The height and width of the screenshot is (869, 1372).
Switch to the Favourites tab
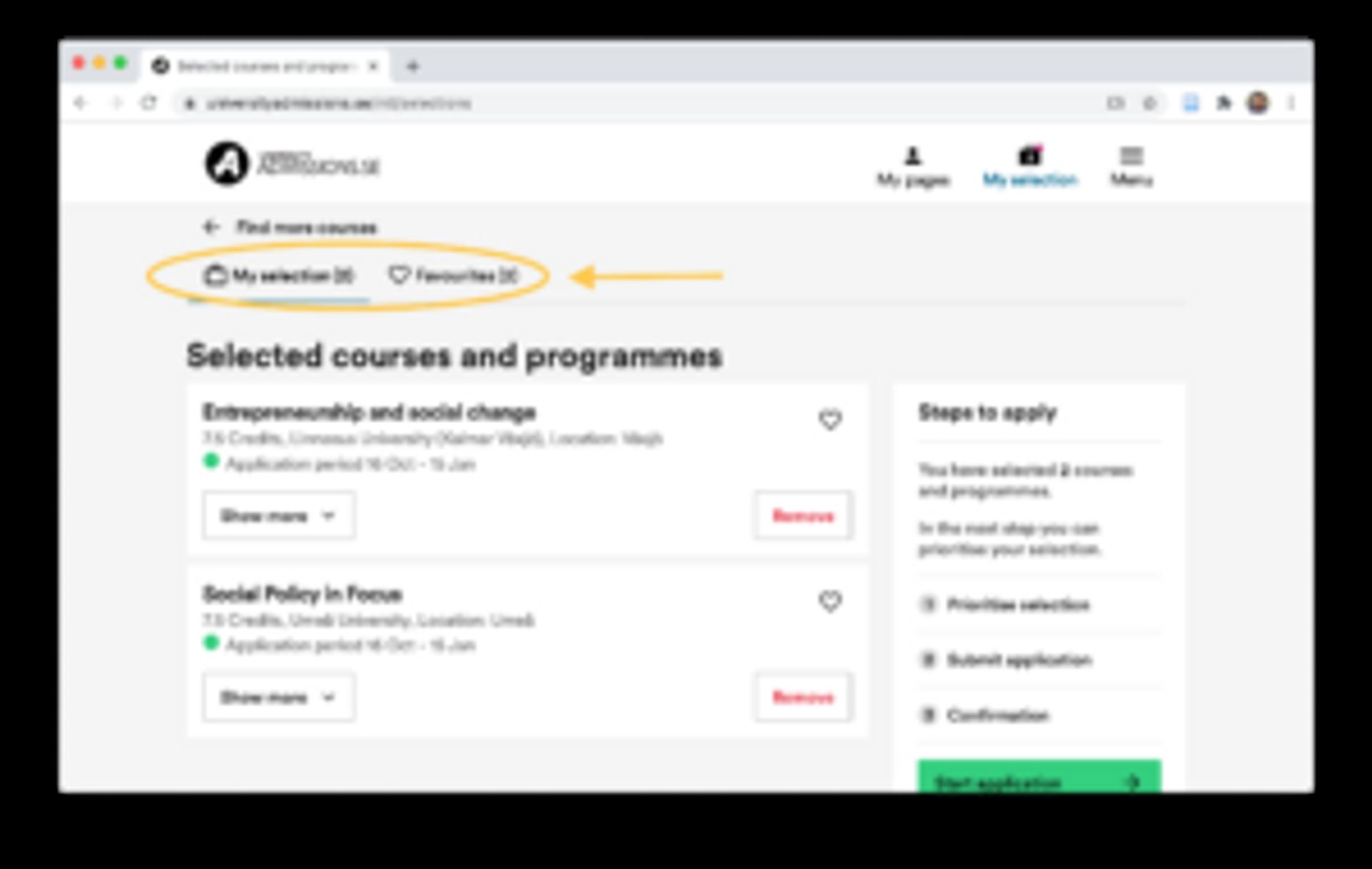click(453, 276)
